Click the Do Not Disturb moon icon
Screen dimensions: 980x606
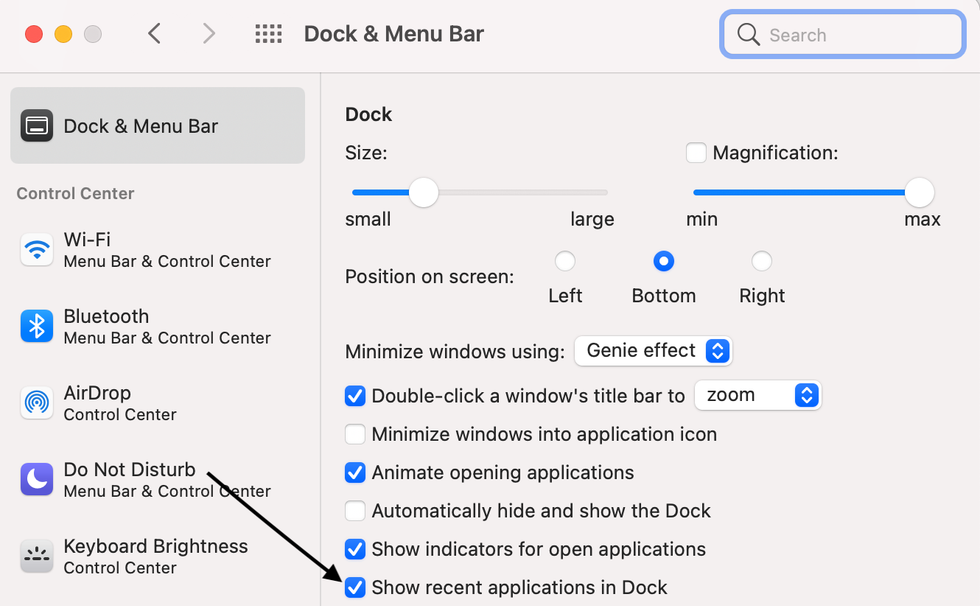click(37, 480)
